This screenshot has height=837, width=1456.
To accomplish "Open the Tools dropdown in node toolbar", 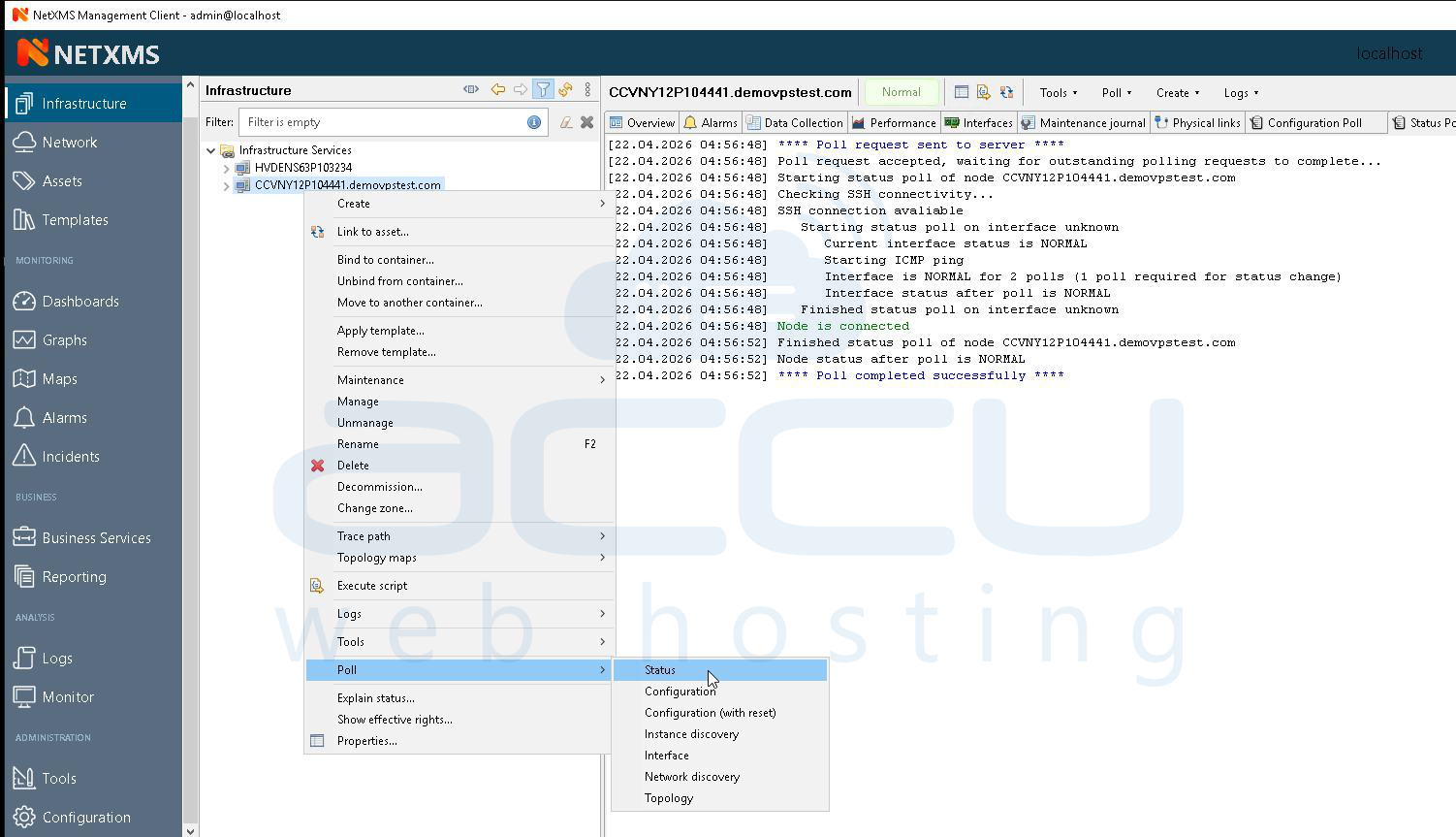I will pos(1058,92).
